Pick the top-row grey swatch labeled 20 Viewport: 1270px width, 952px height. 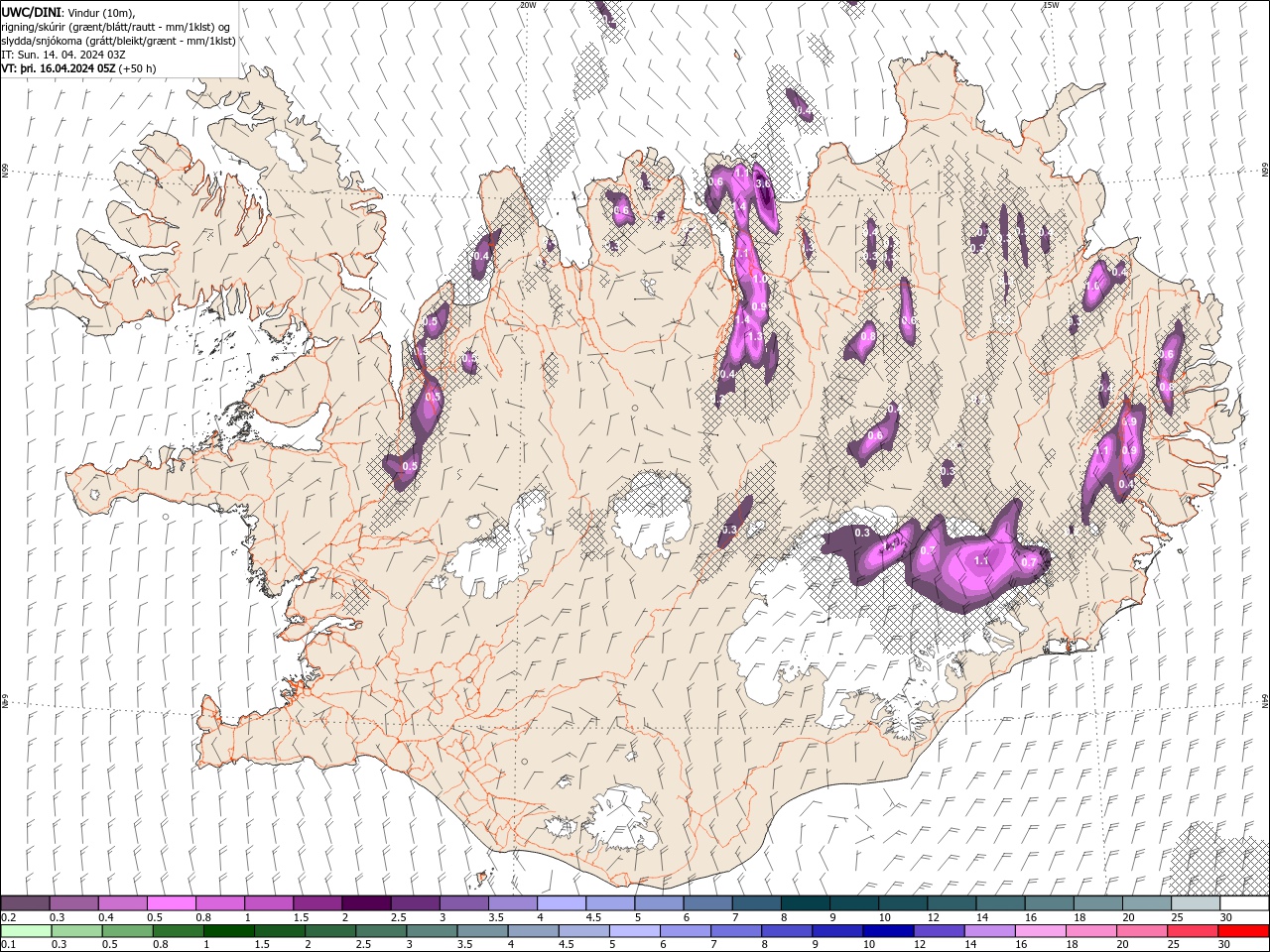pos(1146,903)
